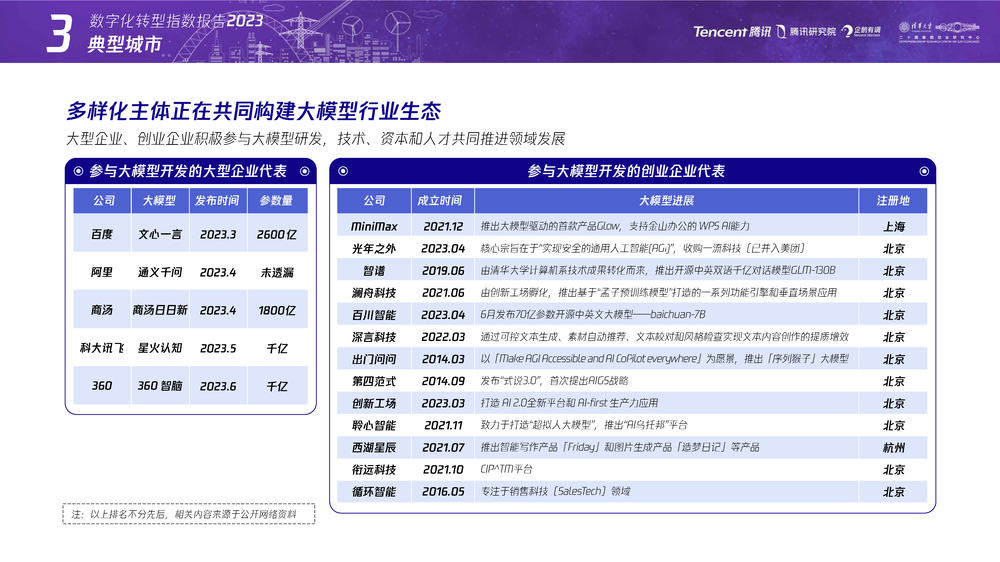Click the 智谱 company cell

coord(374,270)
